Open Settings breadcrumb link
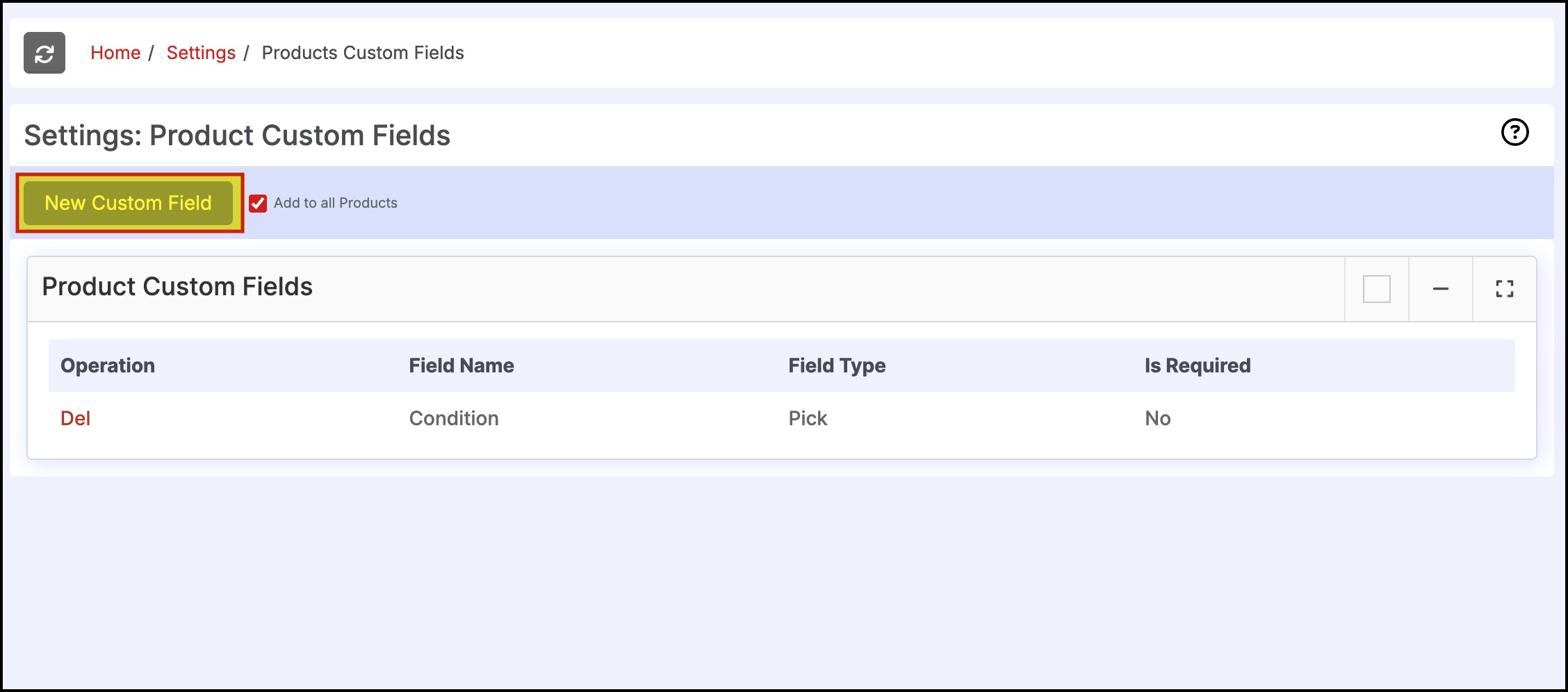 [201, 53]
